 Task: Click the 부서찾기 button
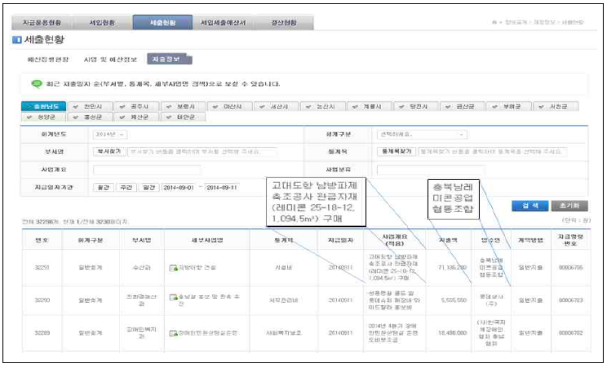pos(109,151)
